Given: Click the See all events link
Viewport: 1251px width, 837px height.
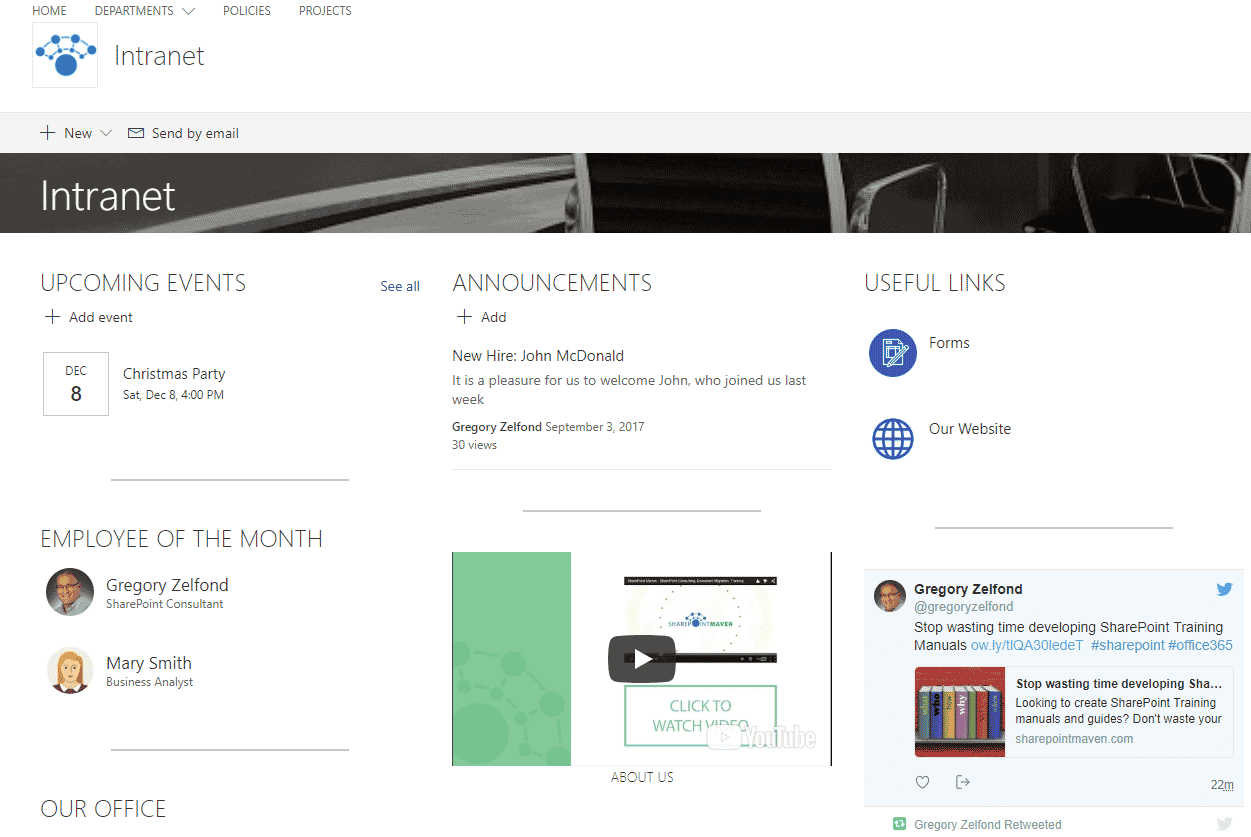Looking at the screenshot, I should (x=399, y=286).
